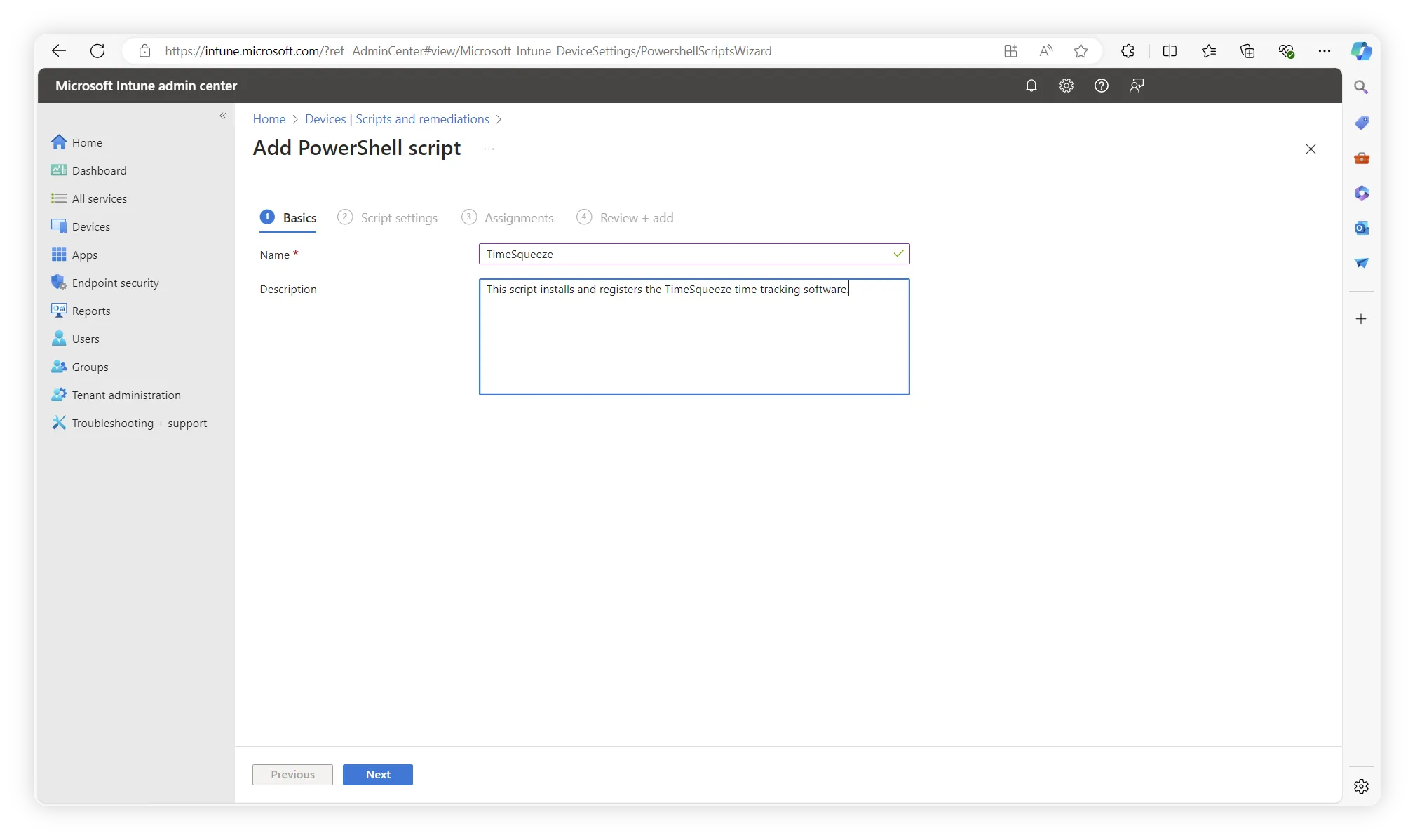
Task: Open Endpoint security in sidebar
Action: coord(115,283)
